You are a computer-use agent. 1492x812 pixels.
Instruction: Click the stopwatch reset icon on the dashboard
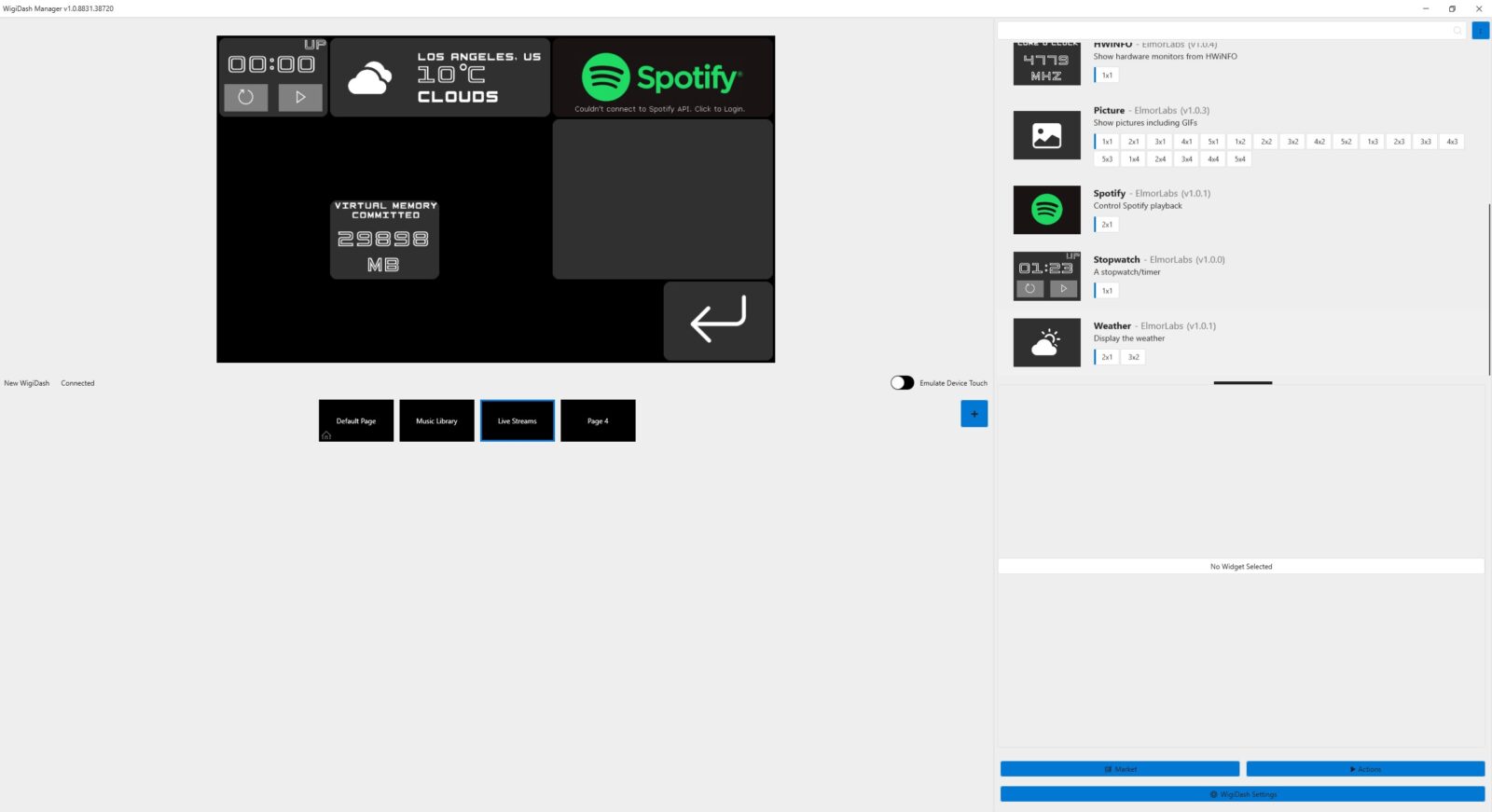pyautogui.click(x=245, y=97)
